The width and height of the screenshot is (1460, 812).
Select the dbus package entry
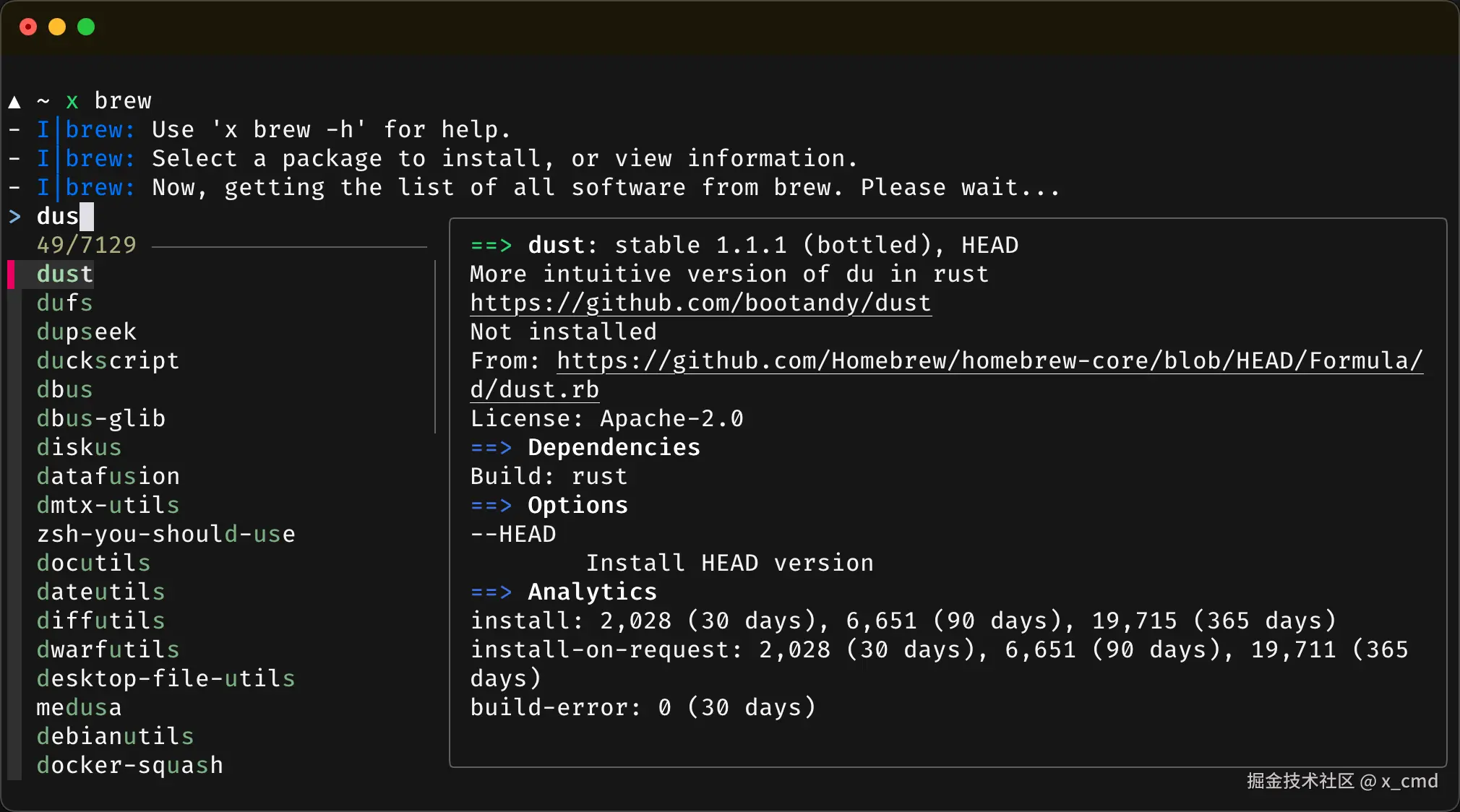pos(65,390)
